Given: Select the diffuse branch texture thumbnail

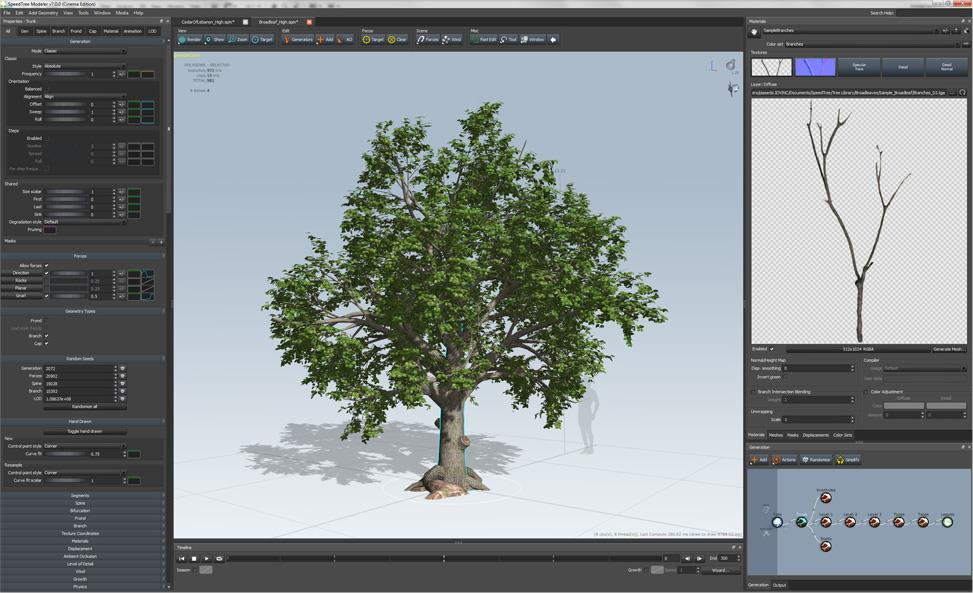Looking at the screenshot, I should click(771, 67).
